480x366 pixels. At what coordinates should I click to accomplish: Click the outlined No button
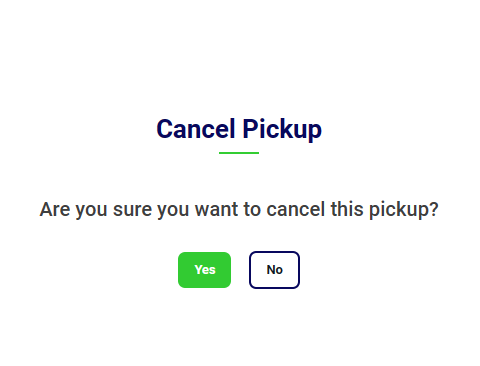pyautogui.click(x=274, y=270)
